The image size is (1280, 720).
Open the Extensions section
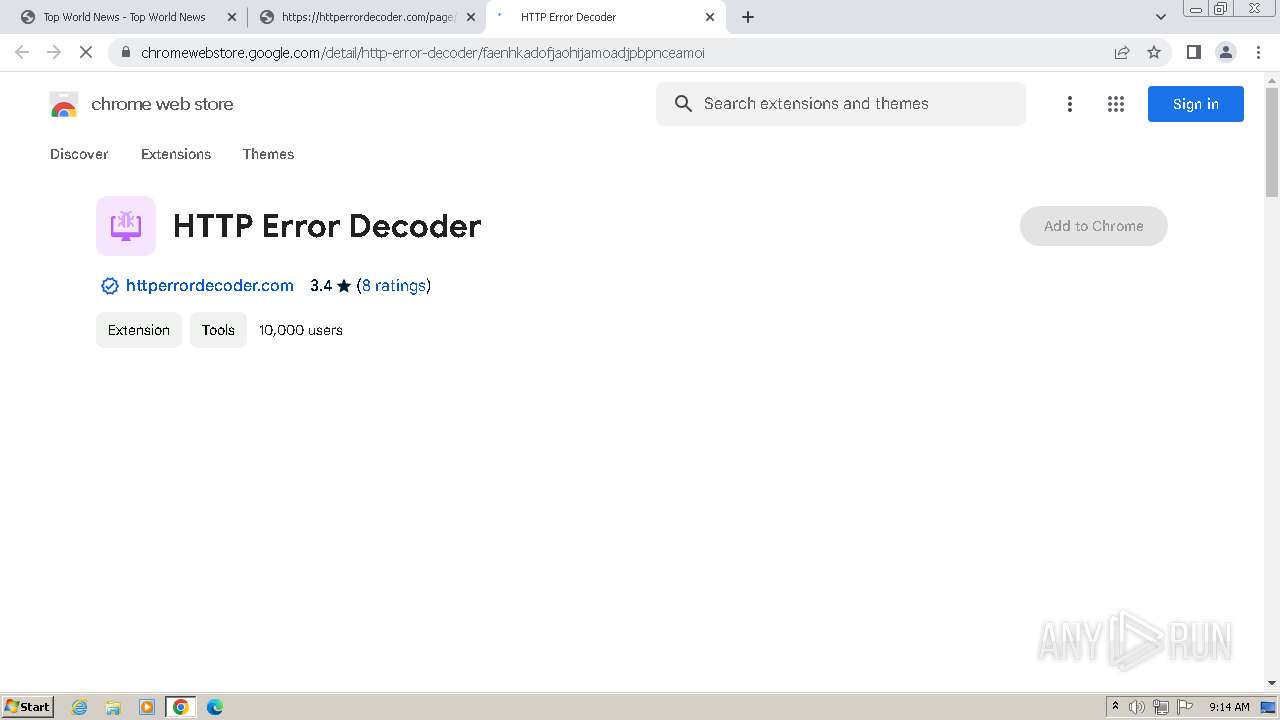pos(176,154)
